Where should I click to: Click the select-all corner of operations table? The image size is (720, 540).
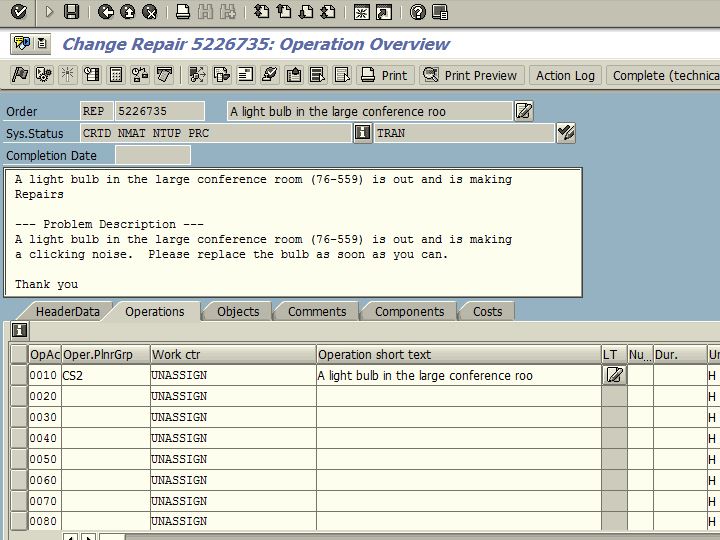(x=19, y=354)
